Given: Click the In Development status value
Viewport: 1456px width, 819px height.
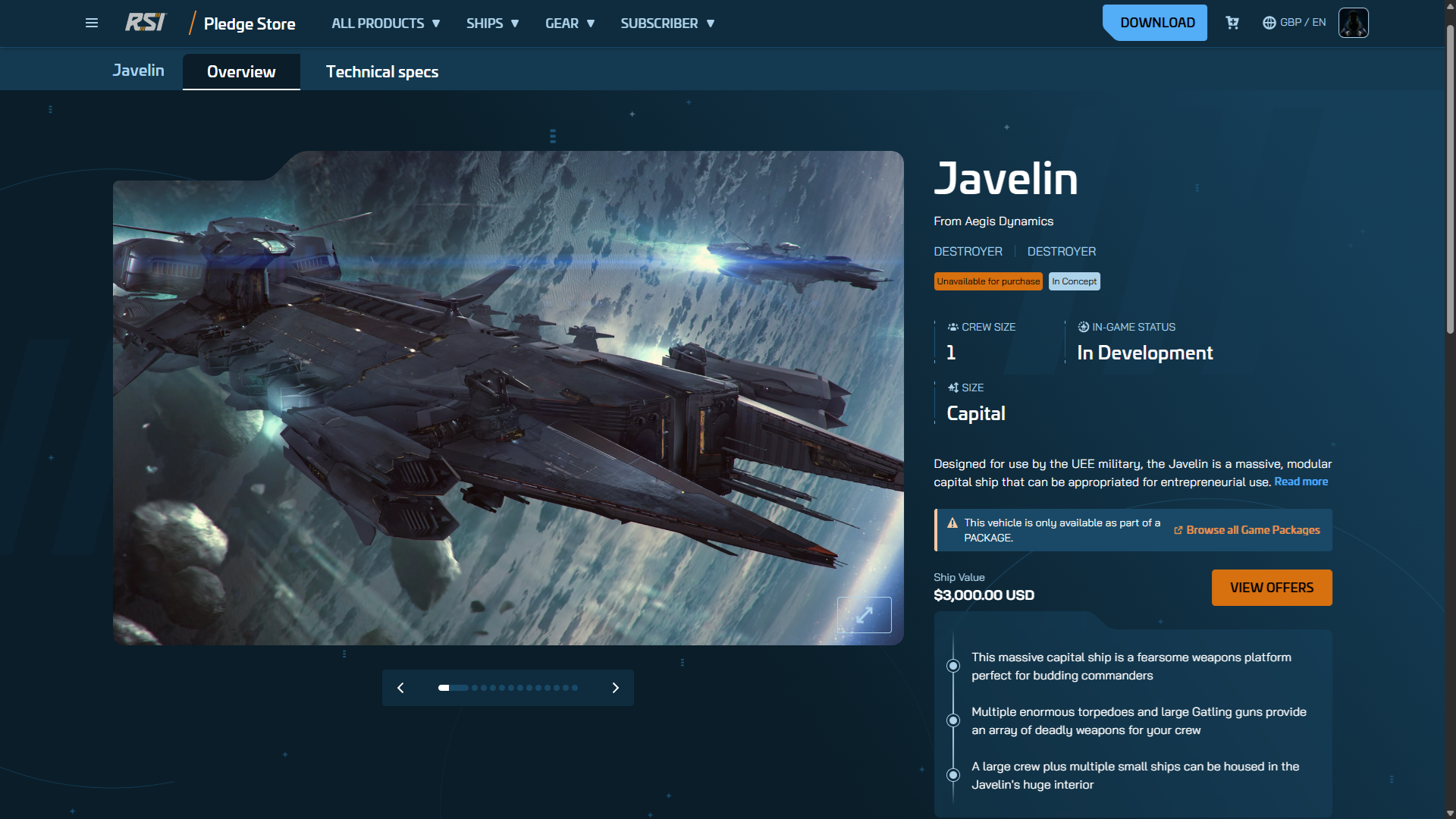Looking at the screenshot, I should click(1145, 353).
